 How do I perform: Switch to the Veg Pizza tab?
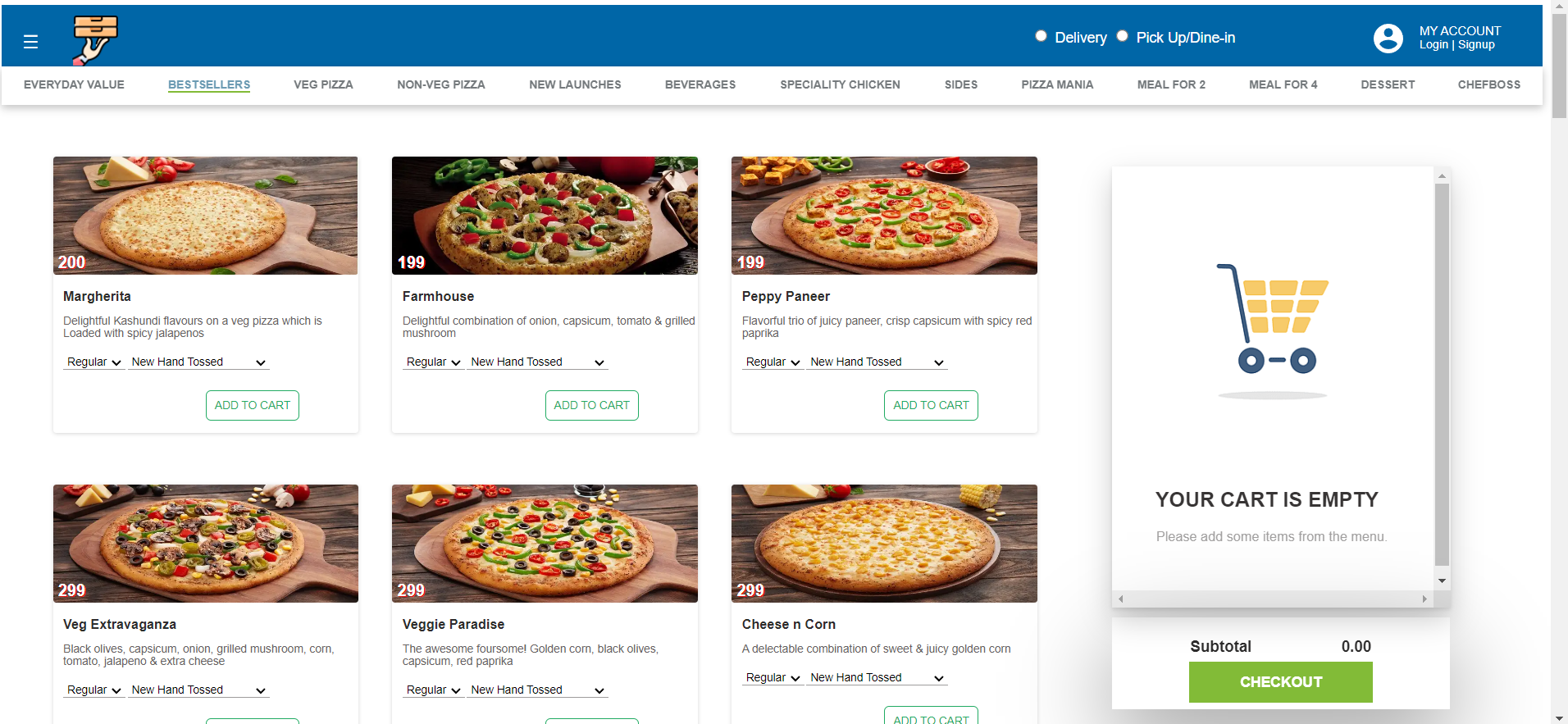323,84
